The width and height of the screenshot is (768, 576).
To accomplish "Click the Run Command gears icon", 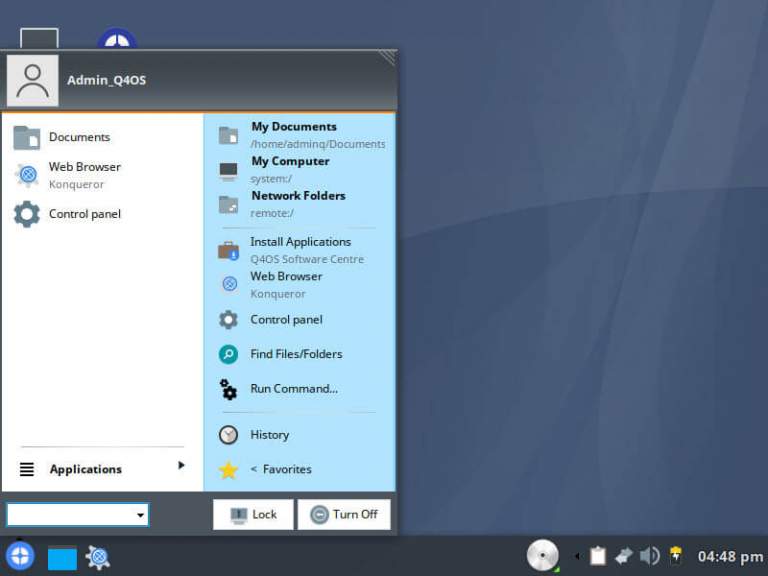I will tap(228, 389).
